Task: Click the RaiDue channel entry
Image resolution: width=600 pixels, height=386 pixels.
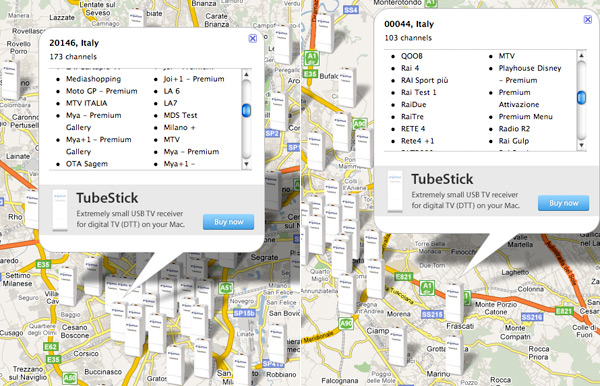Action: pos(413,104)
